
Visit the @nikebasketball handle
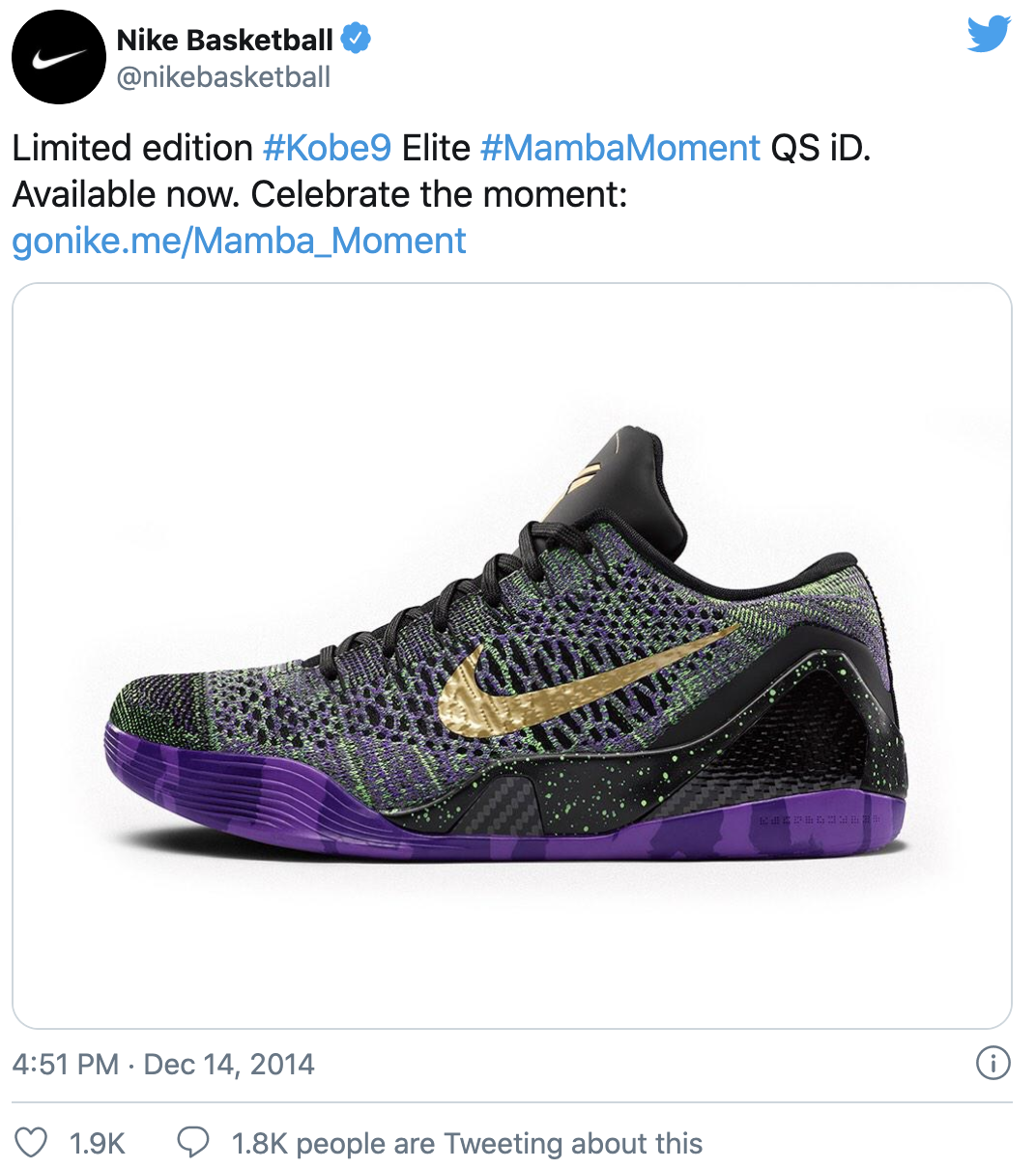pyautogui.click(x=223, y=77)
